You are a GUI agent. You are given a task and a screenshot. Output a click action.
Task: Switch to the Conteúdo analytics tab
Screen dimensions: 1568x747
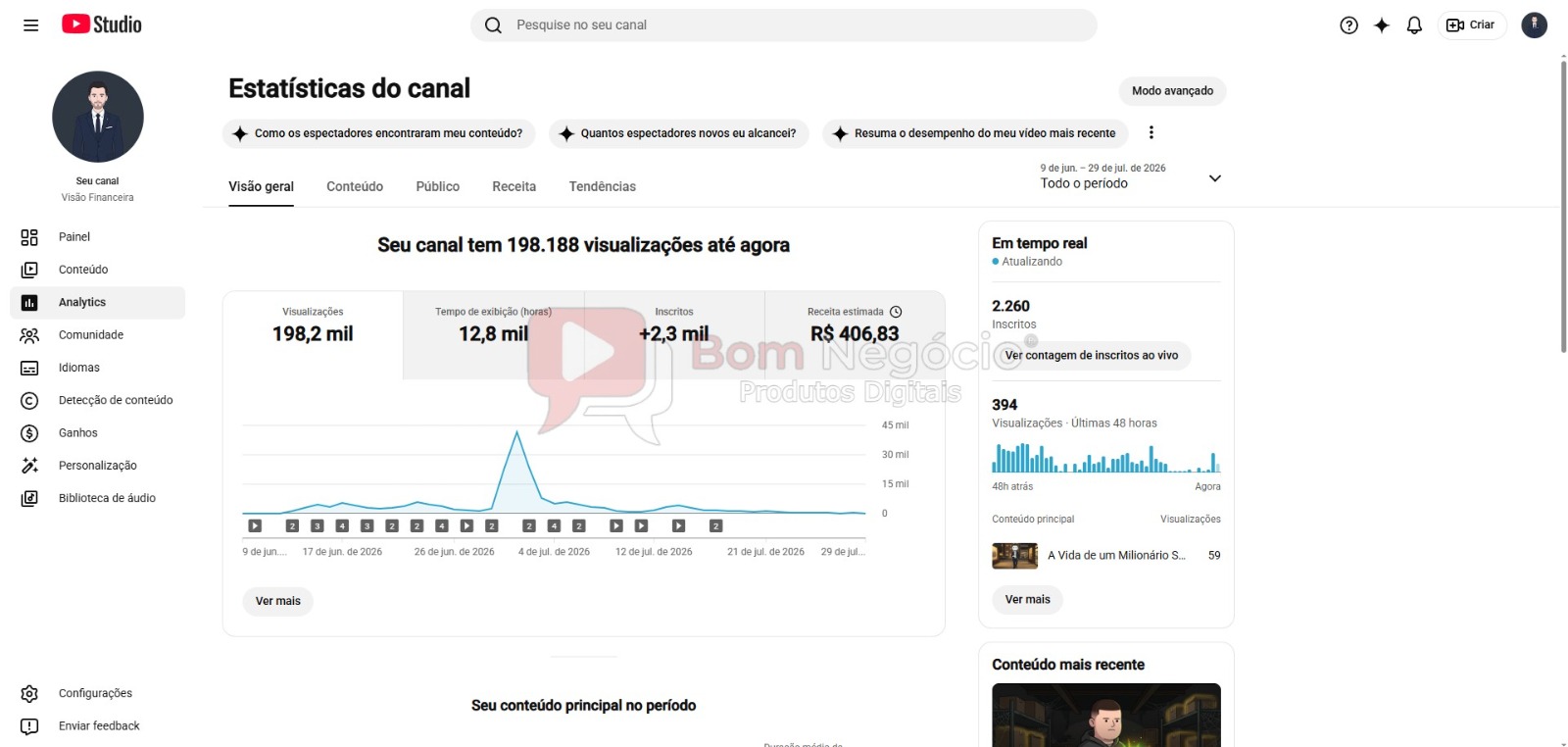(355, 186)
